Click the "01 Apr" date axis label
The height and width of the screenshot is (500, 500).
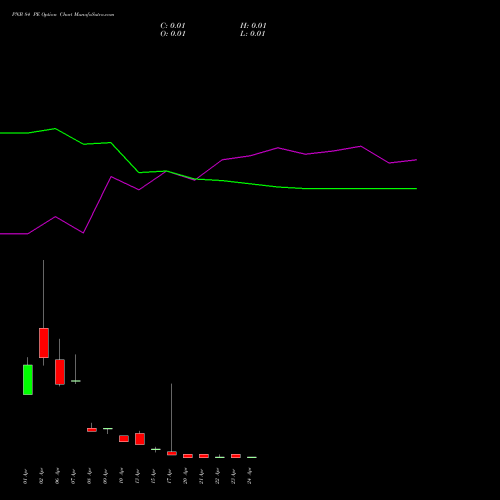26,476
